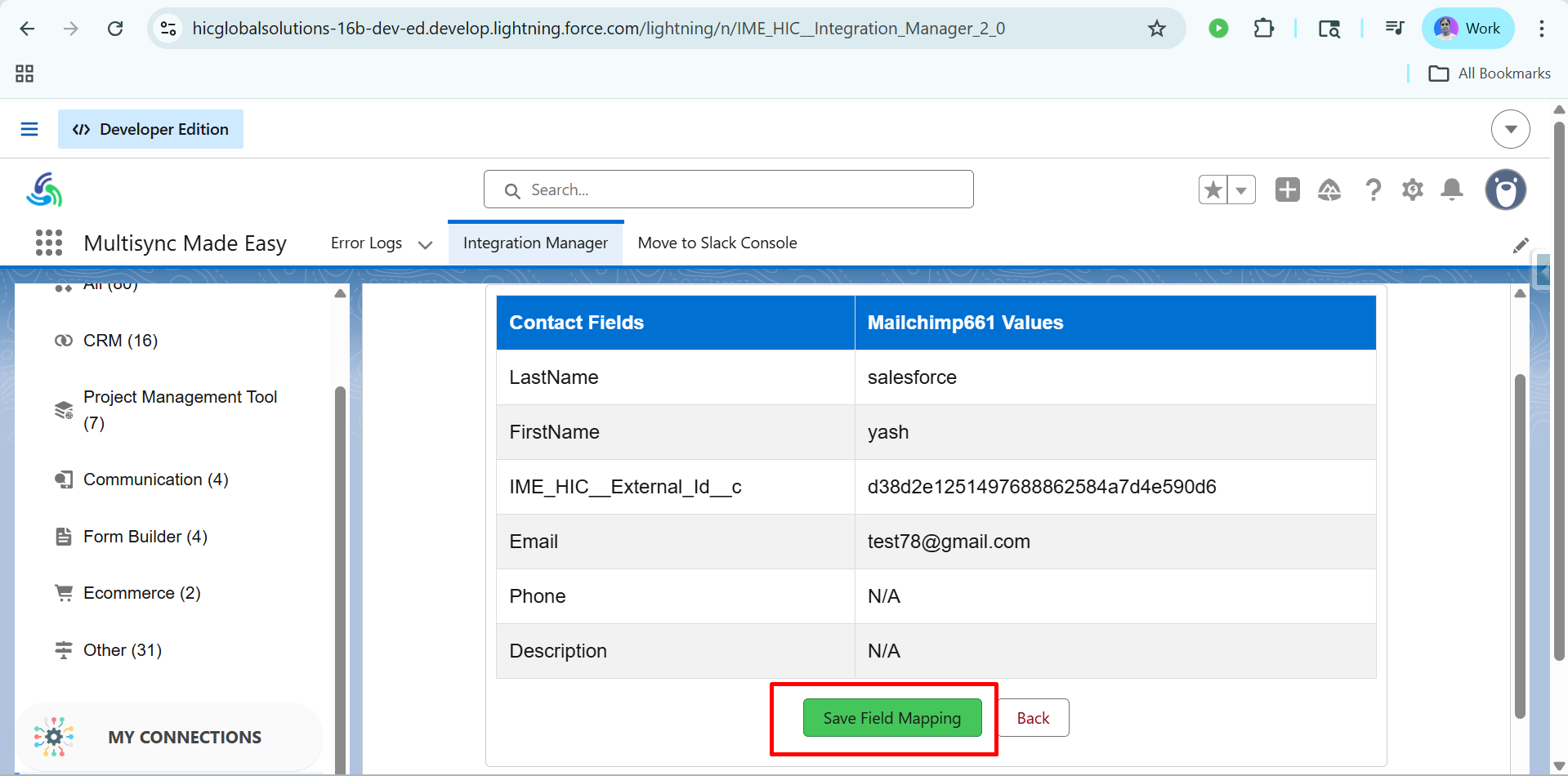Click the Back button
1568x776 pixels.
click(1033, 718)
